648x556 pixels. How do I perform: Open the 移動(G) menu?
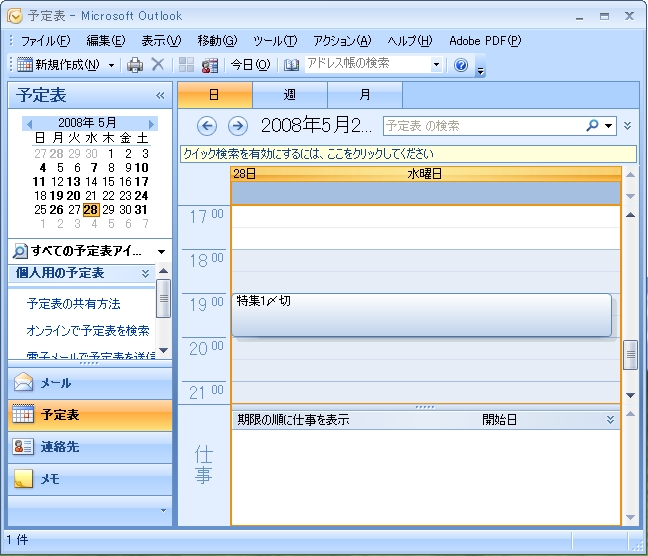[x=217, y=41]
